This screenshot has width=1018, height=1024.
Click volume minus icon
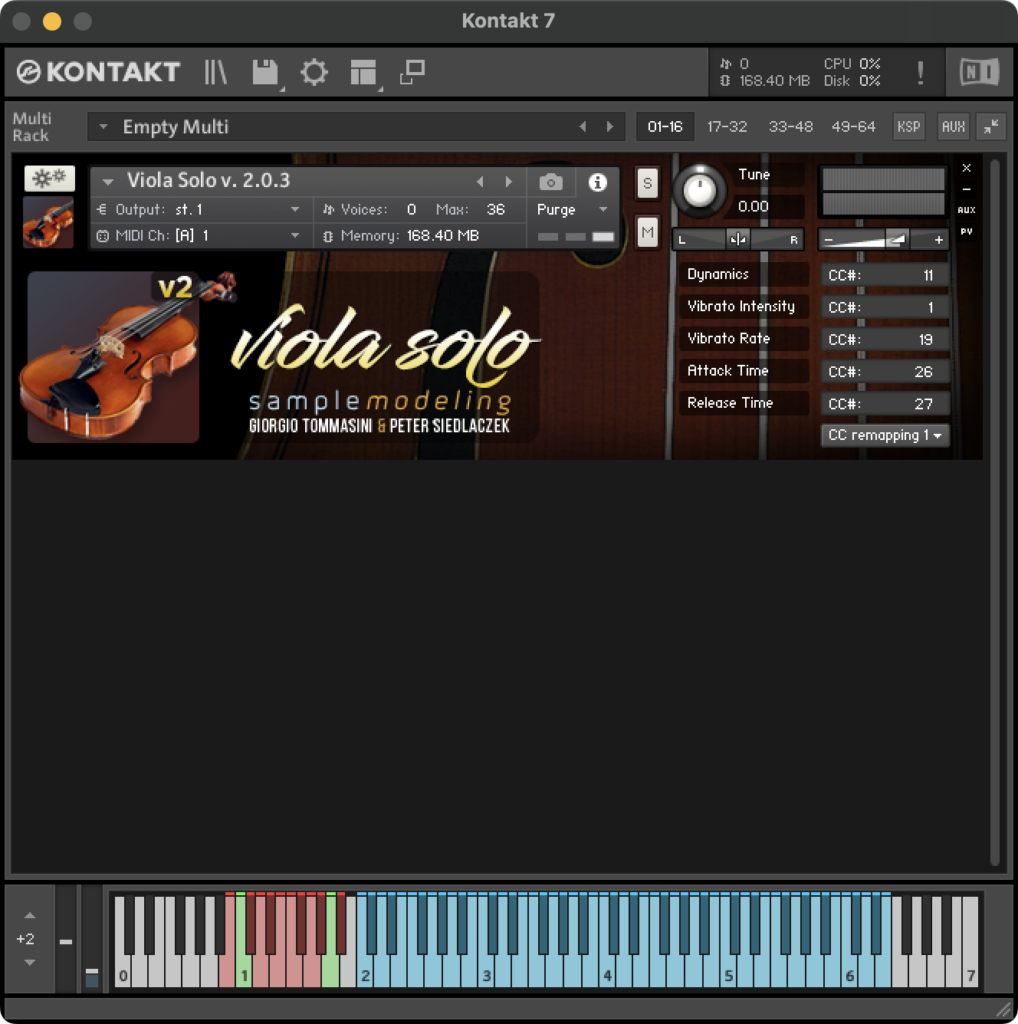click(x=829, y=240)
